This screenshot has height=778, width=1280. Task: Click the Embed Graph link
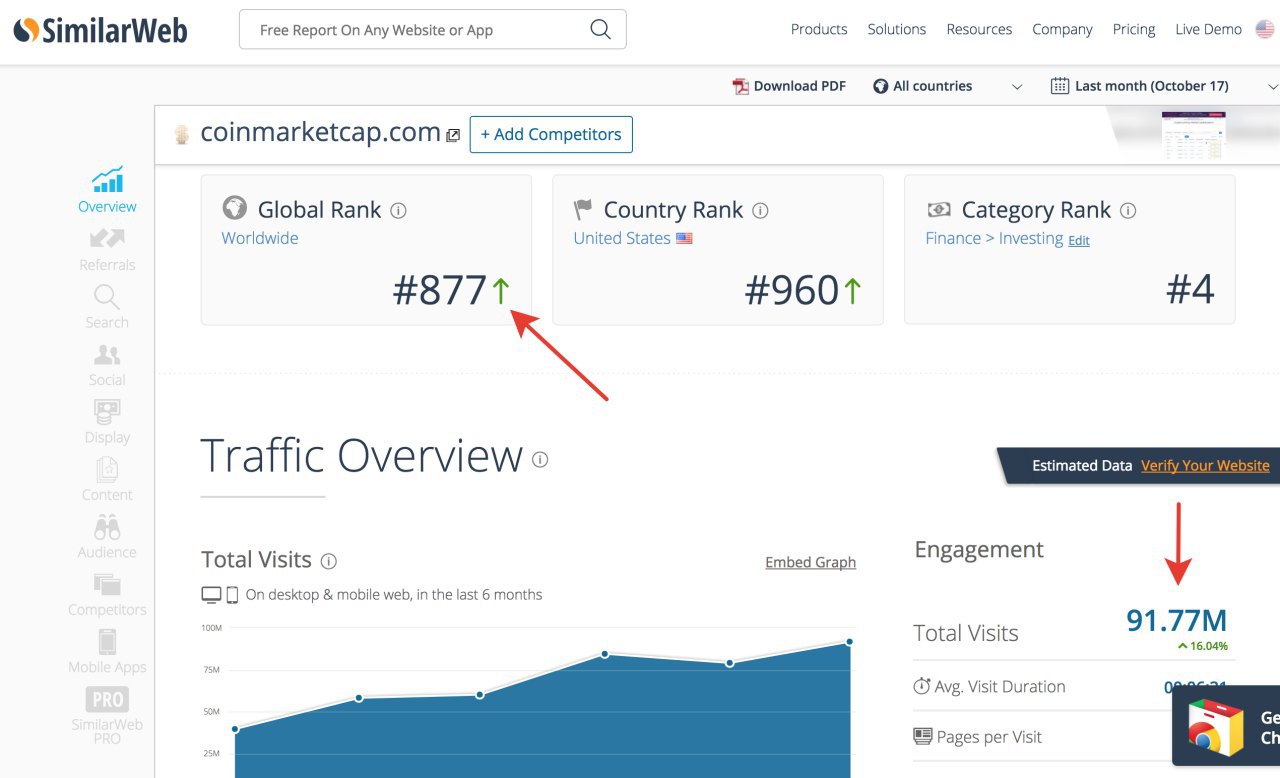click(x=810, y=562)
